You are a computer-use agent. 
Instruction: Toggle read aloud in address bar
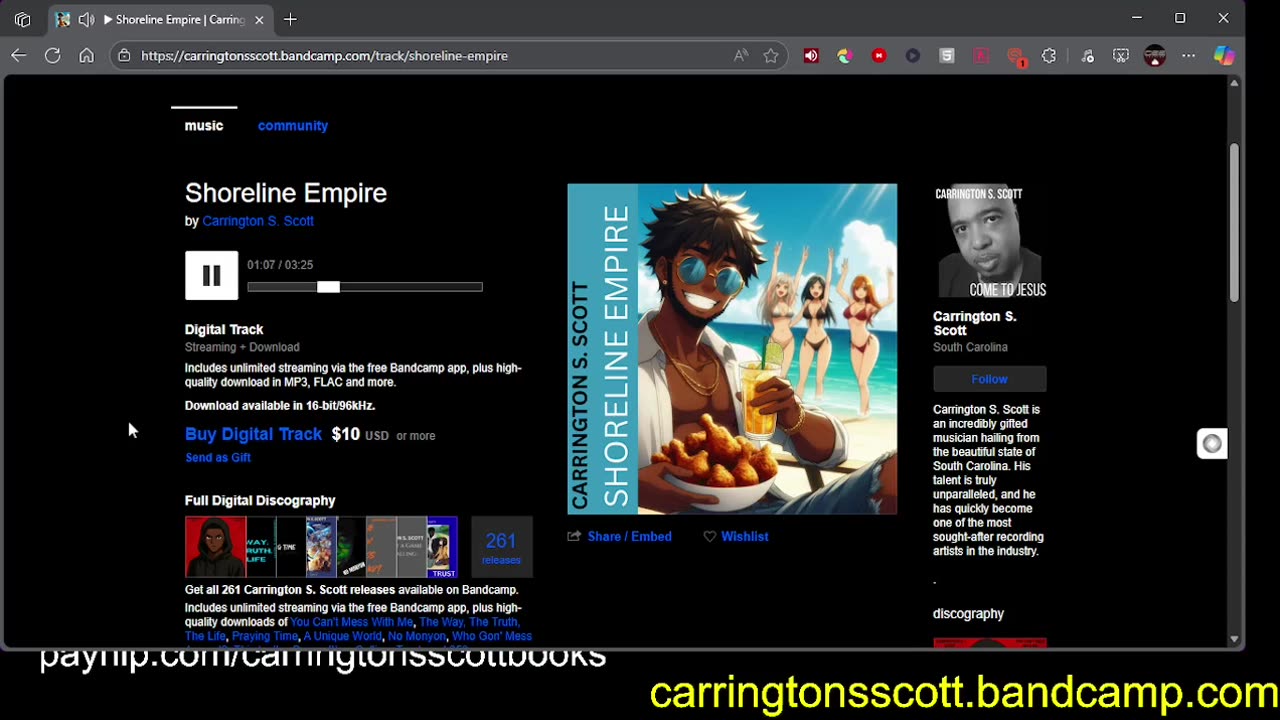pyautogui.click(x=741, y=56)
